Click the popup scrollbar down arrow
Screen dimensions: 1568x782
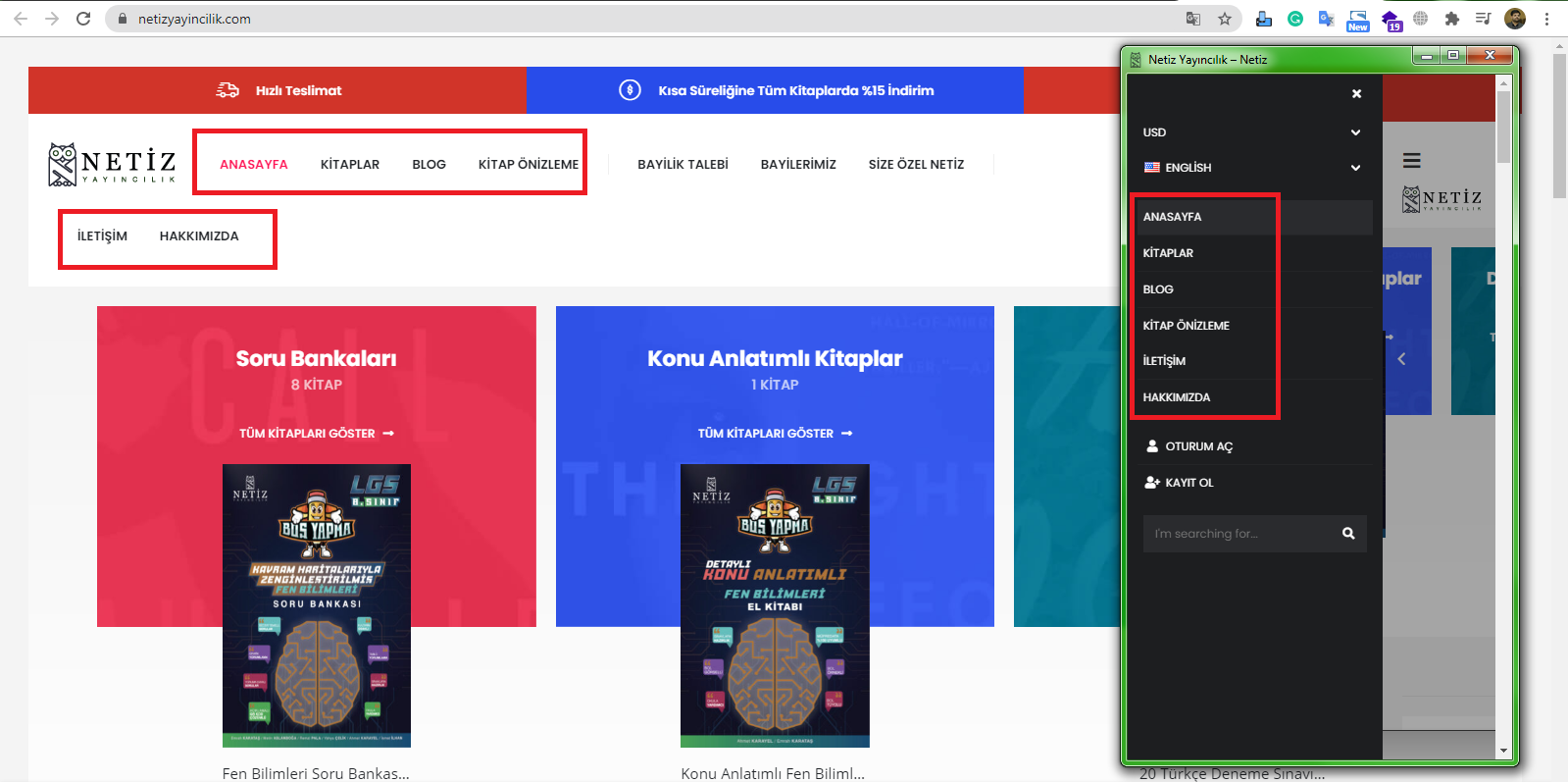click(x=1503, y=751)
